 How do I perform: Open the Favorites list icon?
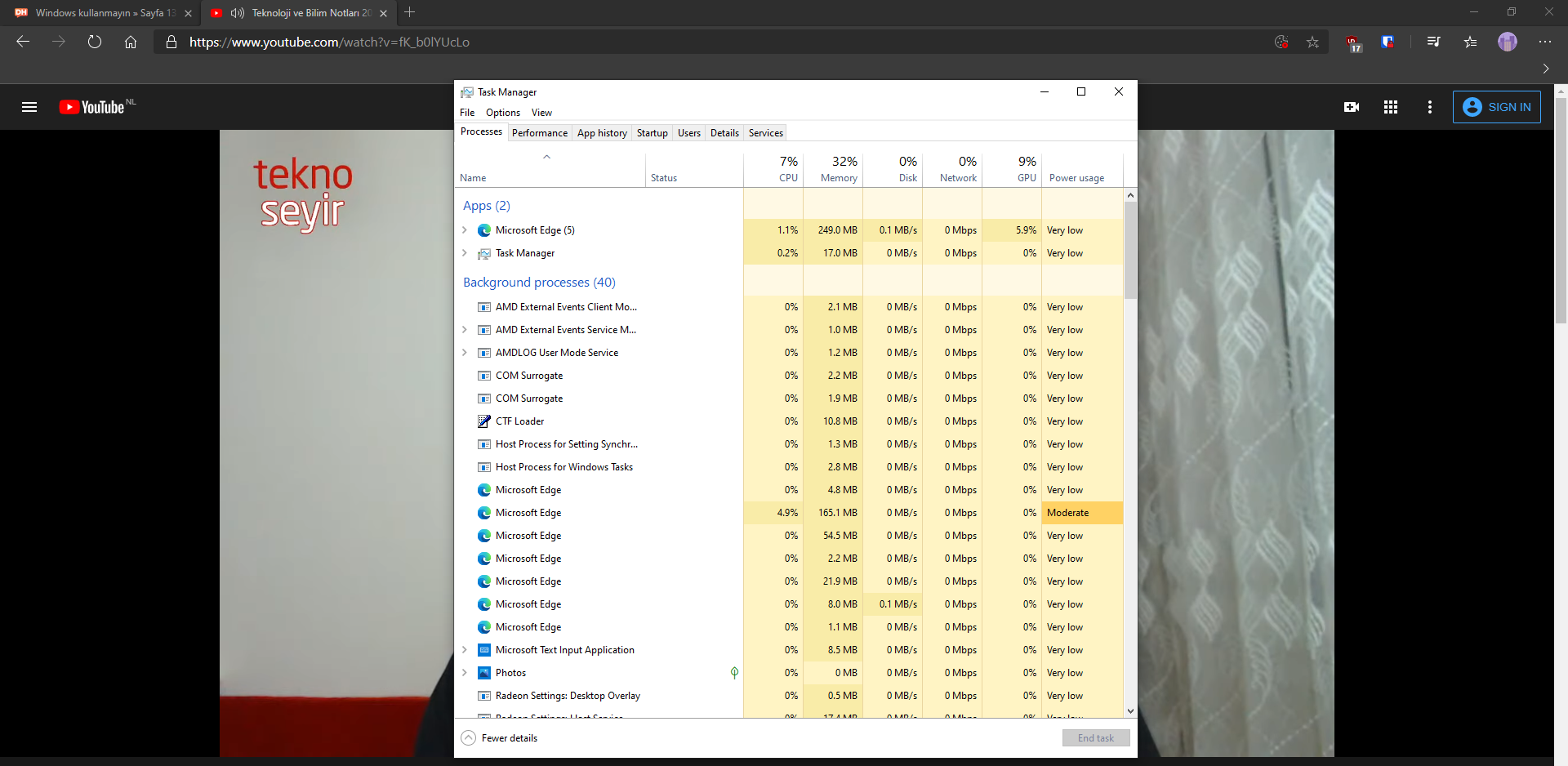[x=1470, y=42]
